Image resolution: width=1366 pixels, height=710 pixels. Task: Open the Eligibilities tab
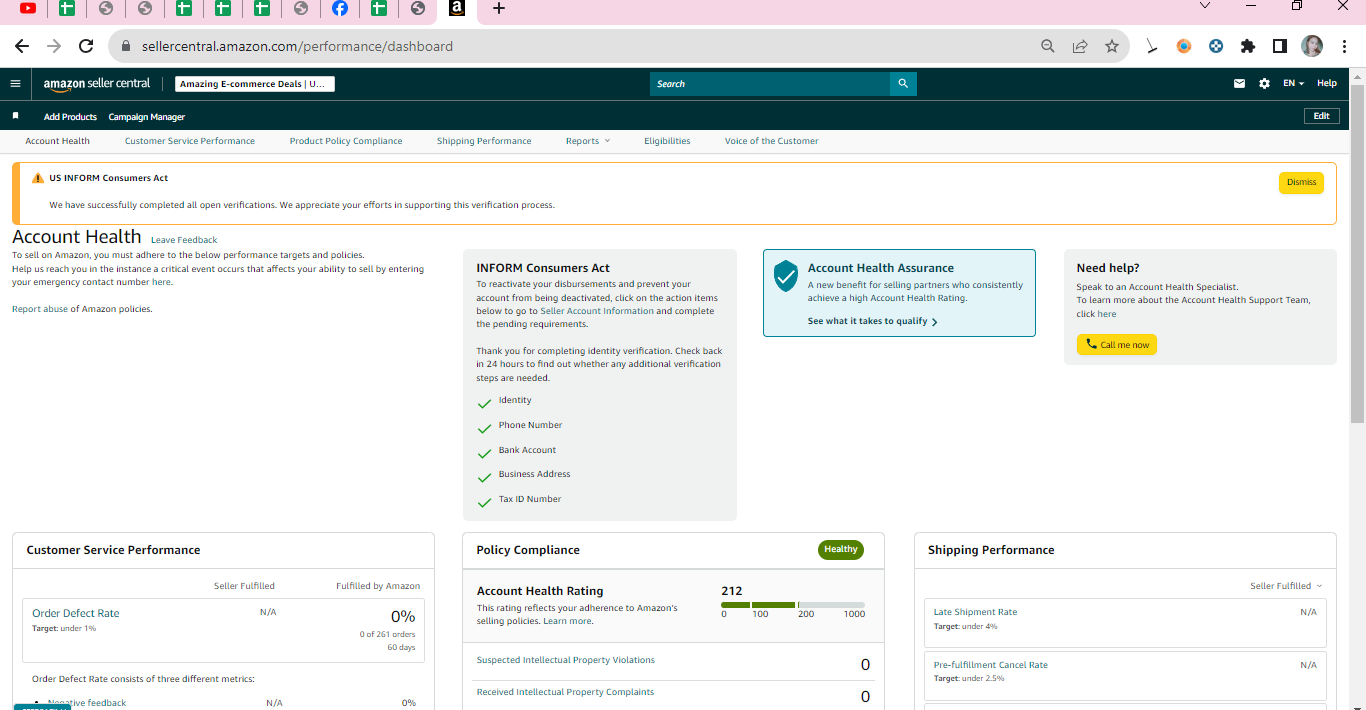pyautogui.click(x=667, y=141)
